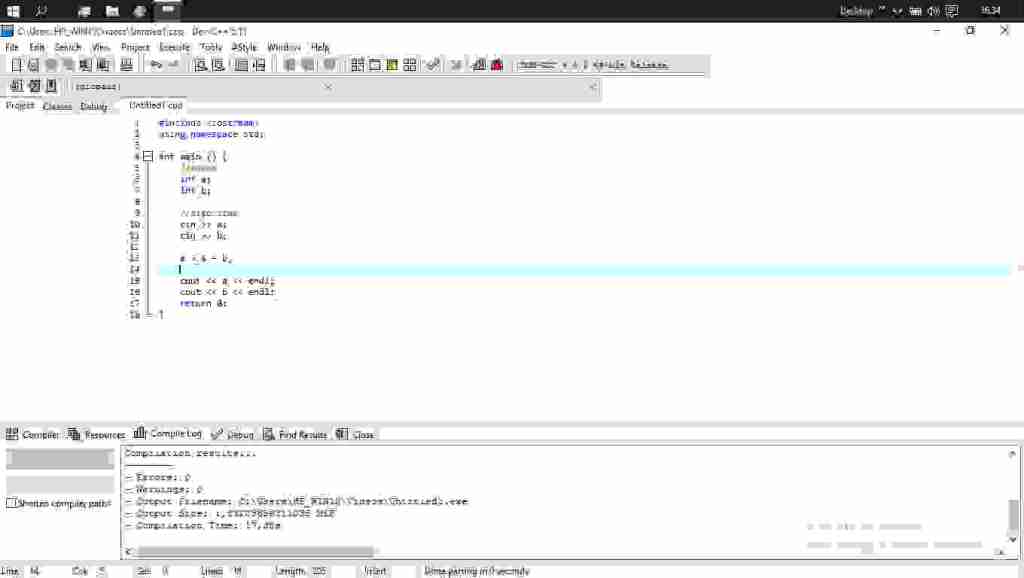
Task: Click the Open file toolbar icon
Action: pyautogui.click(x=33, y=65)
